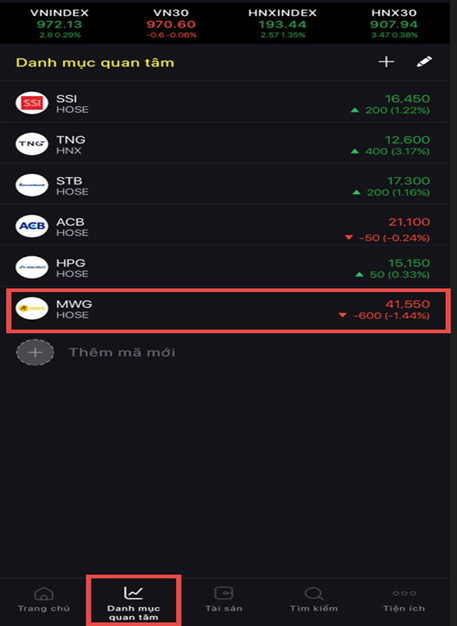Tap the SSI company logo

tap(32, 103)
